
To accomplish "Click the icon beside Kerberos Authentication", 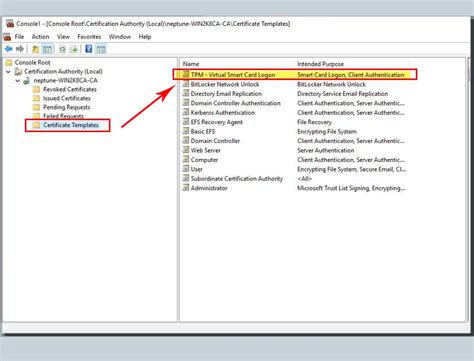I will 186,112.
